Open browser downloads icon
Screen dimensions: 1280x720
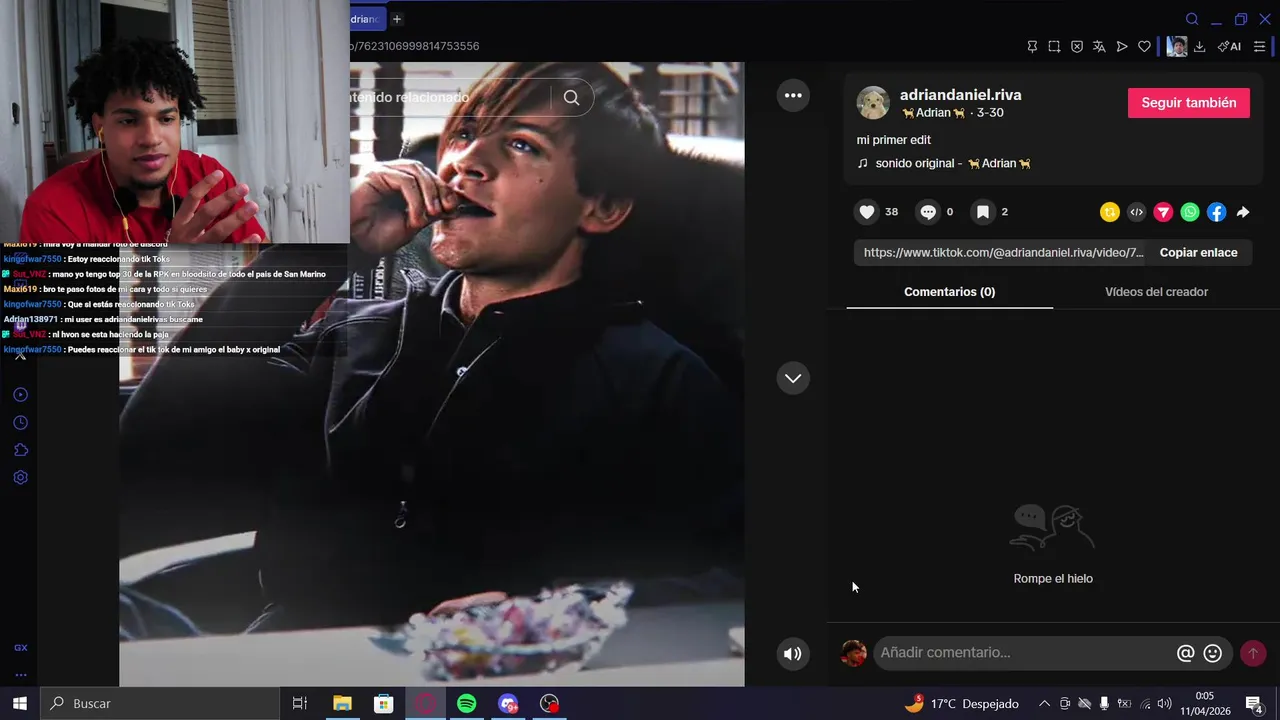(x=1200, y=46)
